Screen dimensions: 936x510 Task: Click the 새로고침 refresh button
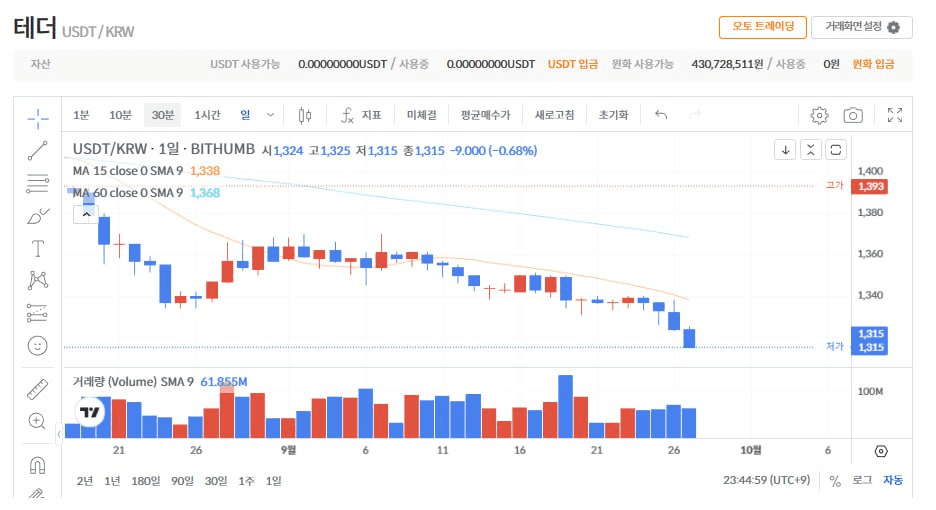pos(555,115)
